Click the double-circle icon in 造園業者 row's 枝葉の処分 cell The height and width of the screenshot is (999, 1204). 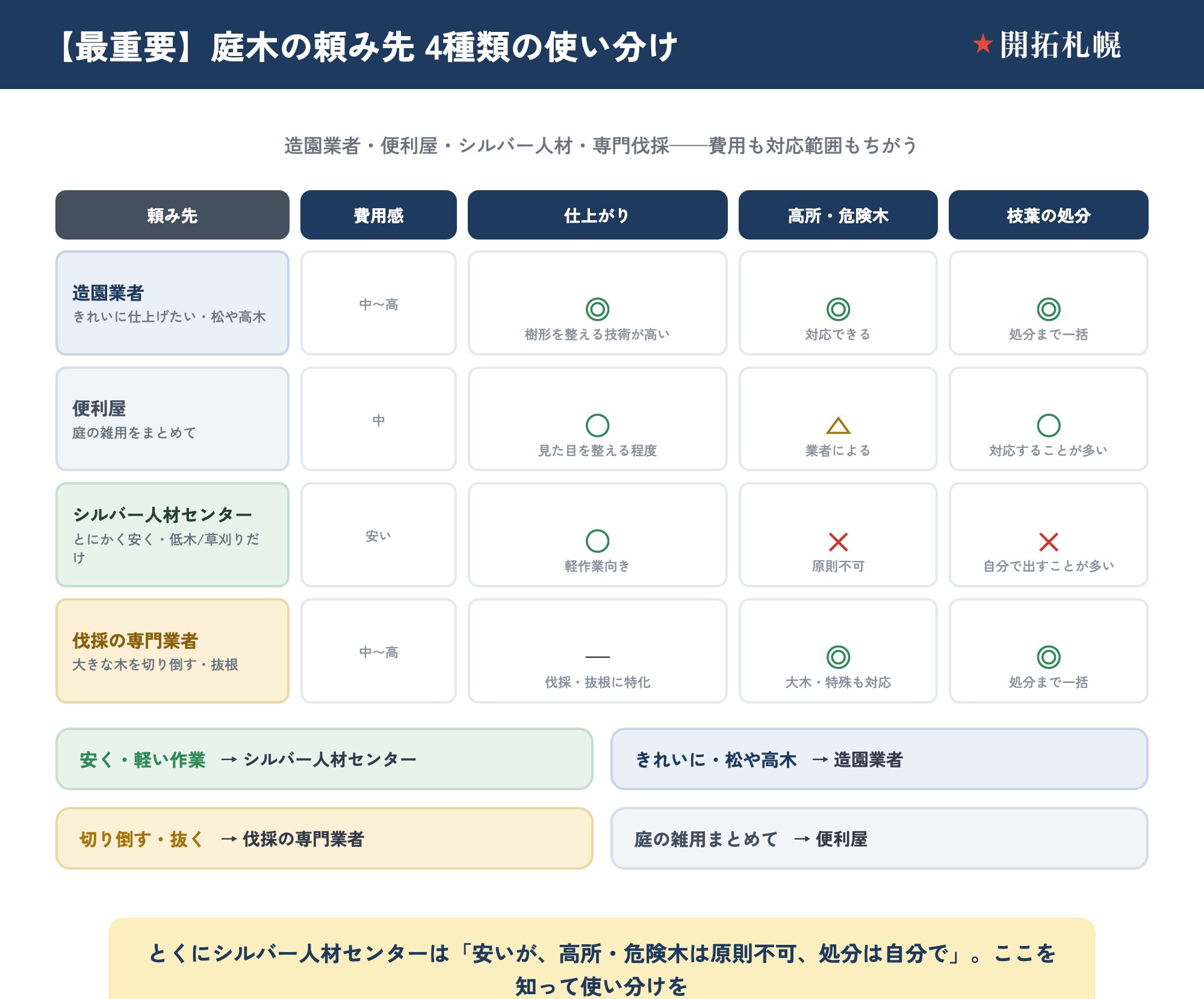1048,309
